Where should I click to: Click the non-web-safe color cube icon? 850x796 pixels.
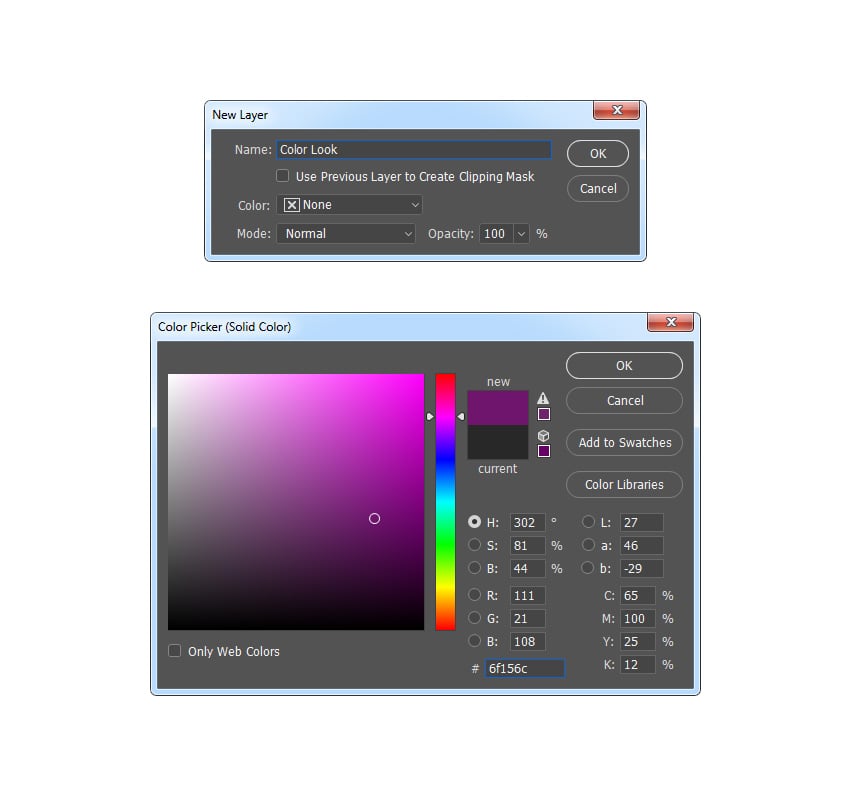click(543, 435)
